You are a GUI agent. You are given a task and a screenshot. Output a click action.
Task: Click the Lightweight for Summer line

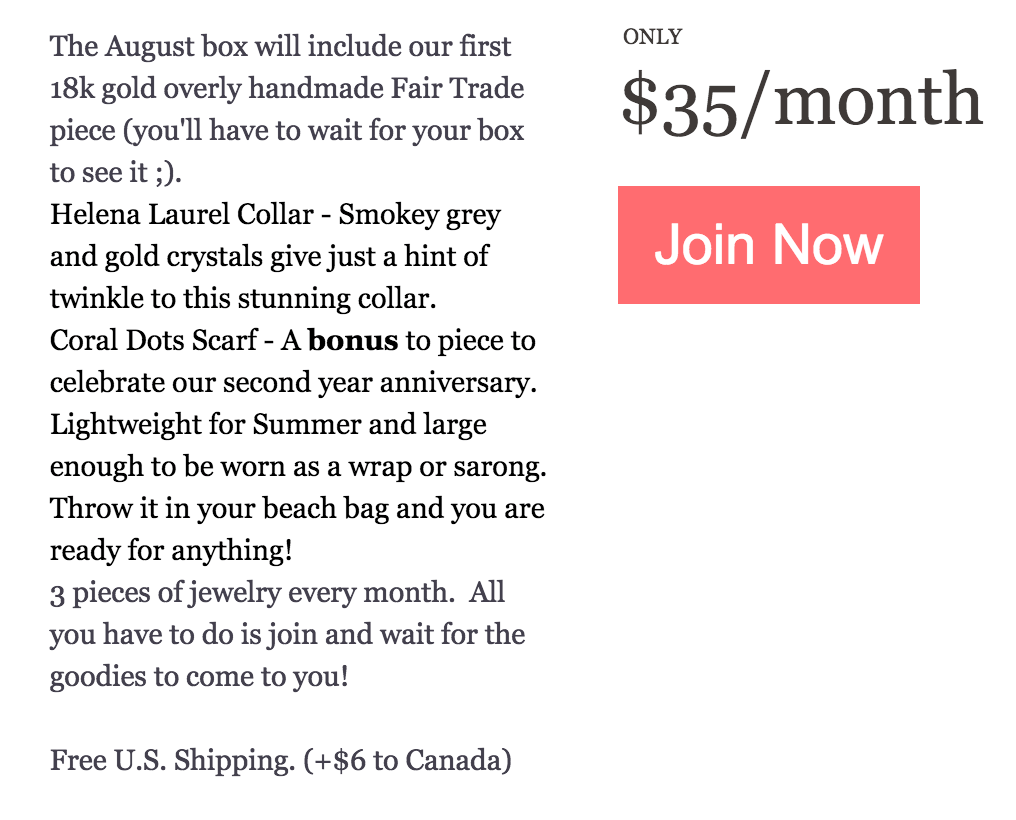pyautogui.click(x=268, y=425)
